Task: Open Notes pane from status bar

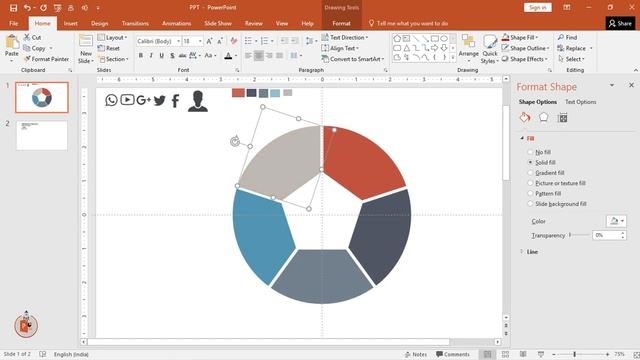Action: click(x=416, y=354)
